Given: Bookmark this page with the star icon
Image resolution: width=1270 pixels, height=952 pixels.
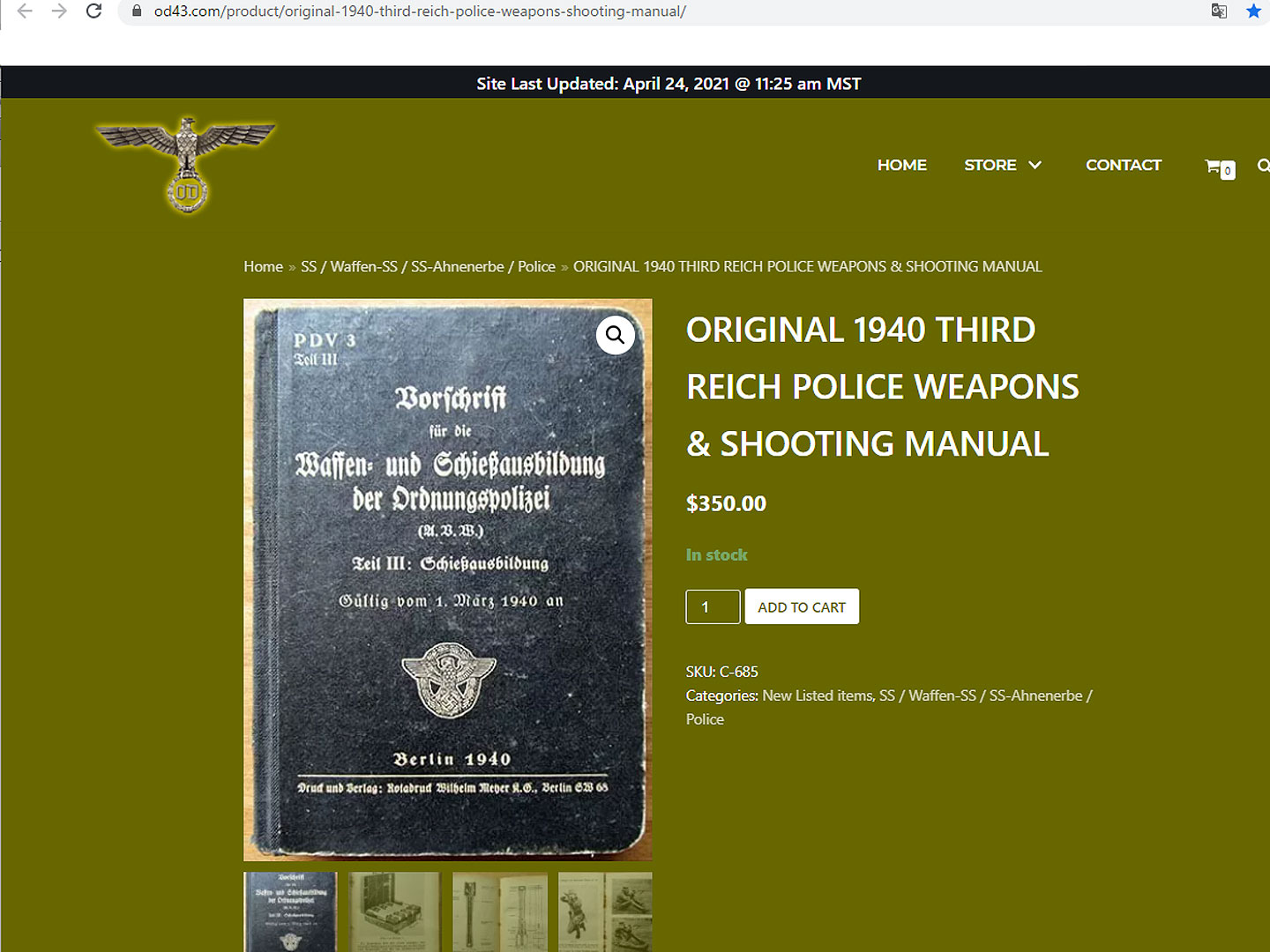Looking at the screenshot, I should [x=1253, y=11].
